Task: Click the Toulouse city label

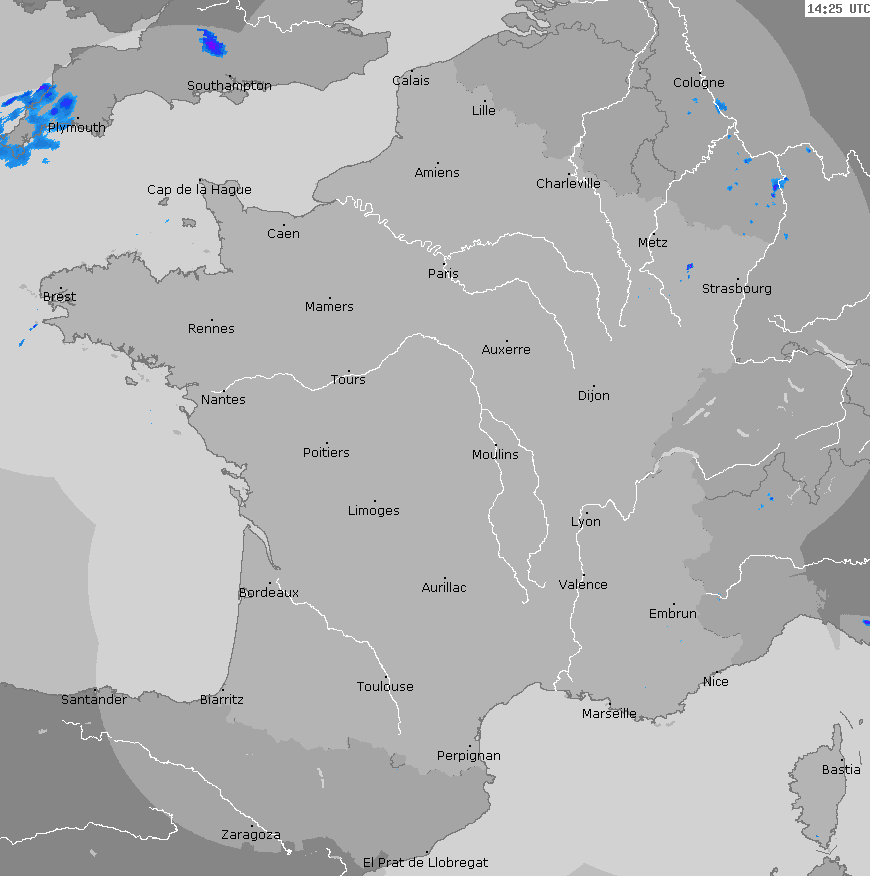Action: (385, 687)
